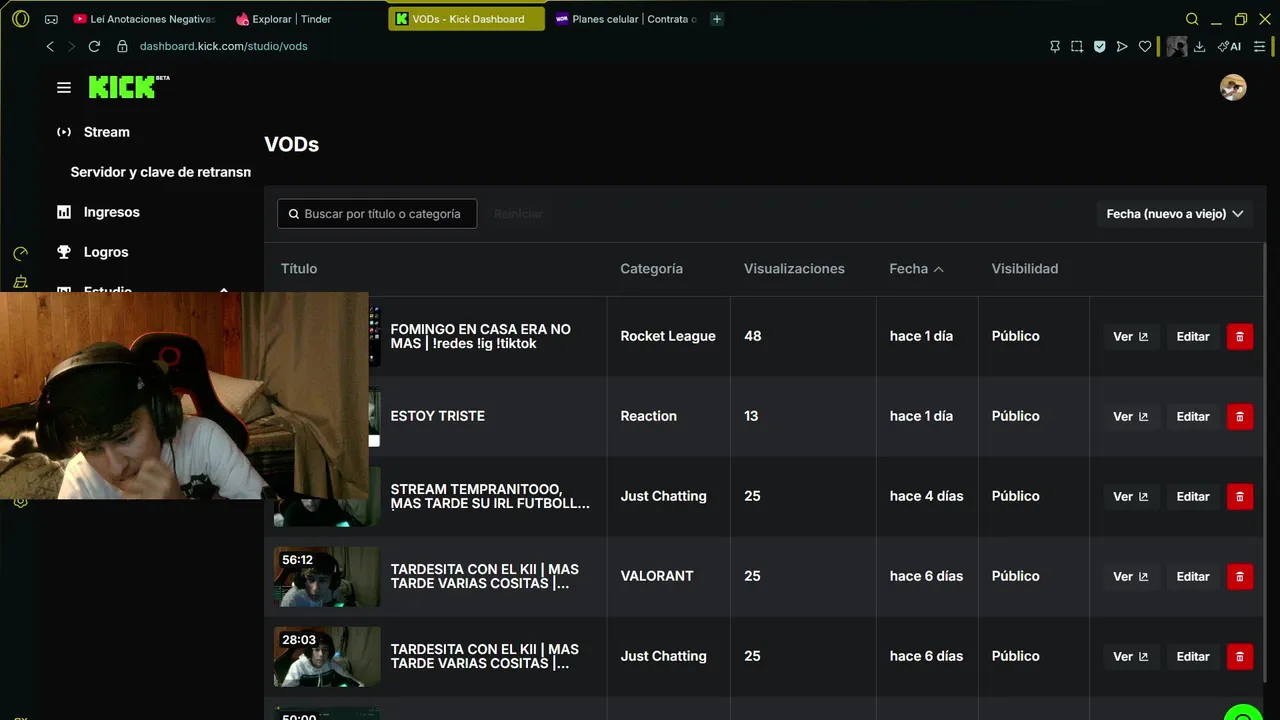Collapse the Estudio sidebar section
This screenshot has width=1280, height=720.
(x=224, y=291)
